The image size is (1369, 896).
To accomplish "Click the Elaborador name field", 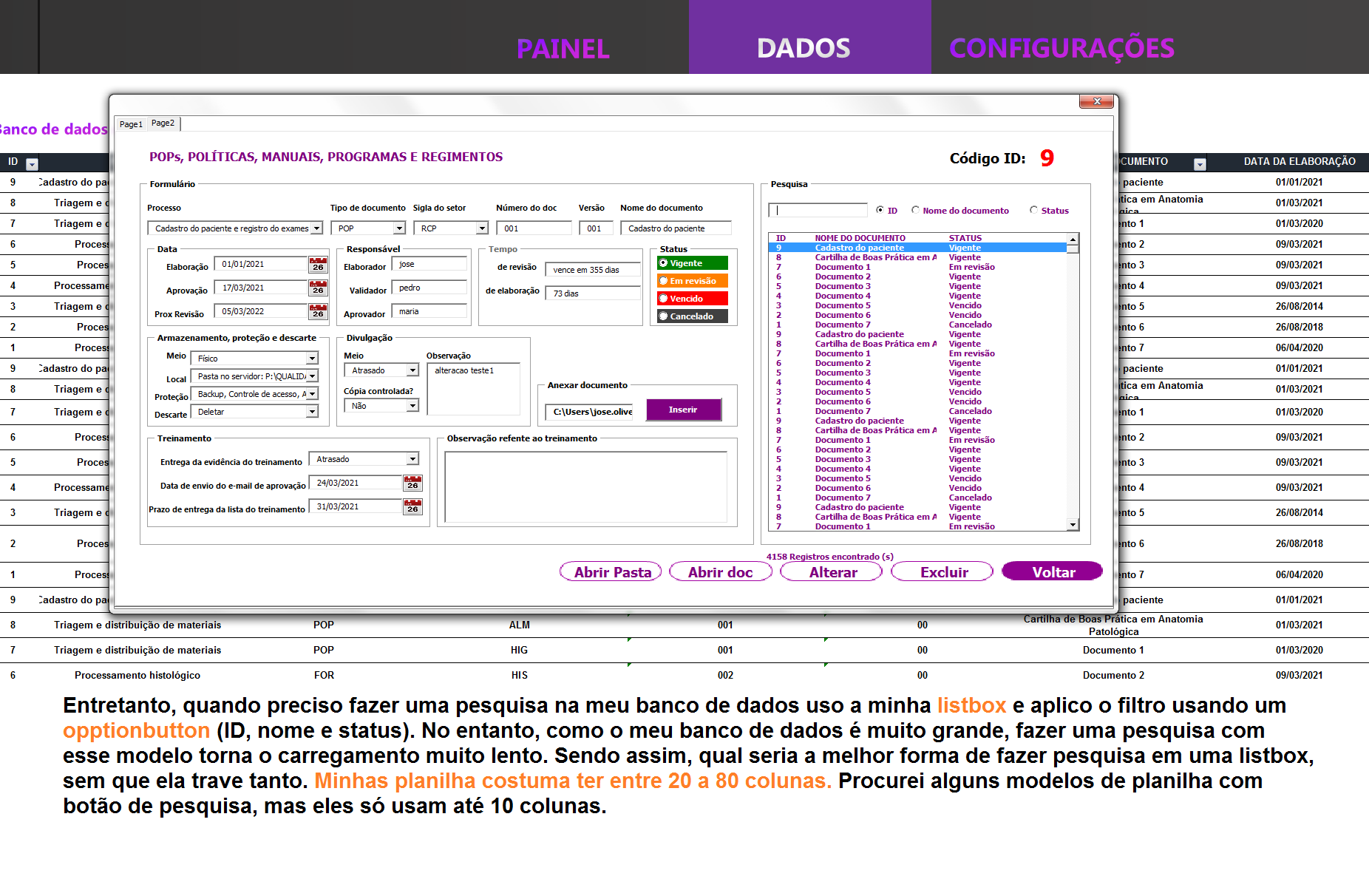I will pyautogui.click(x=429, y=264).
